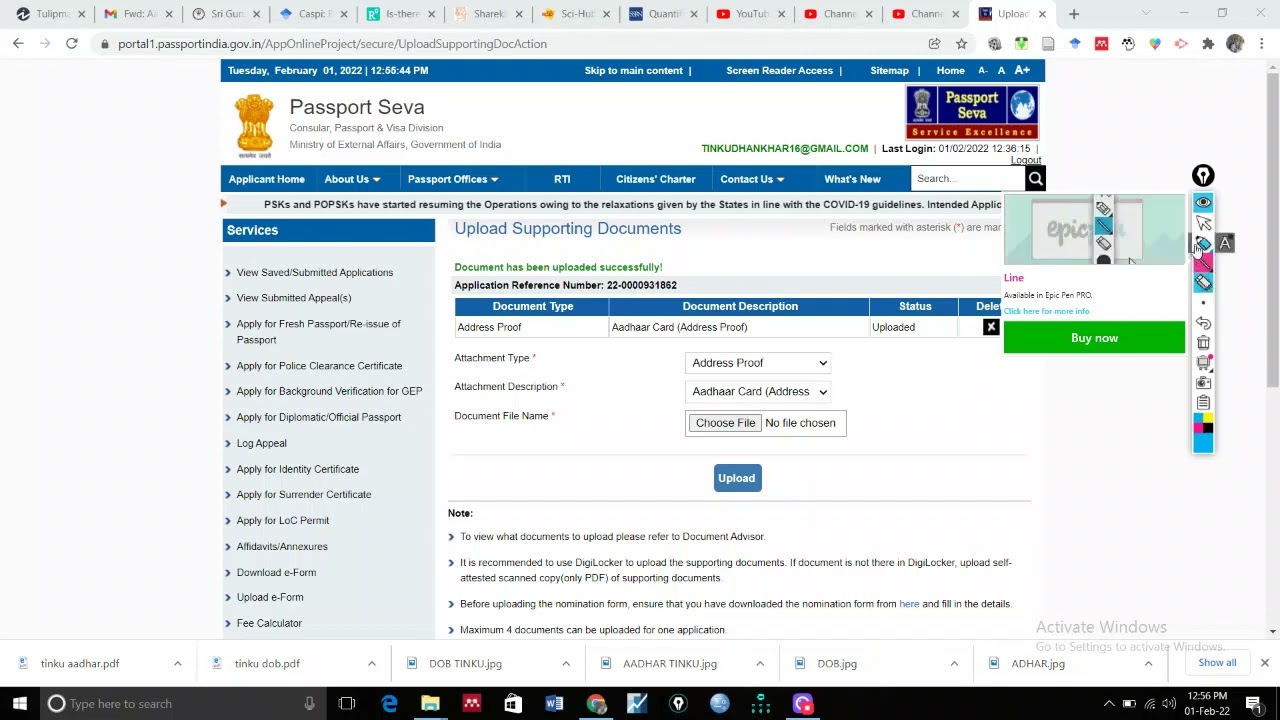Reload the page with refresh icon
The width and height of the screenshot is (1280, 720).
click(72, 44)
